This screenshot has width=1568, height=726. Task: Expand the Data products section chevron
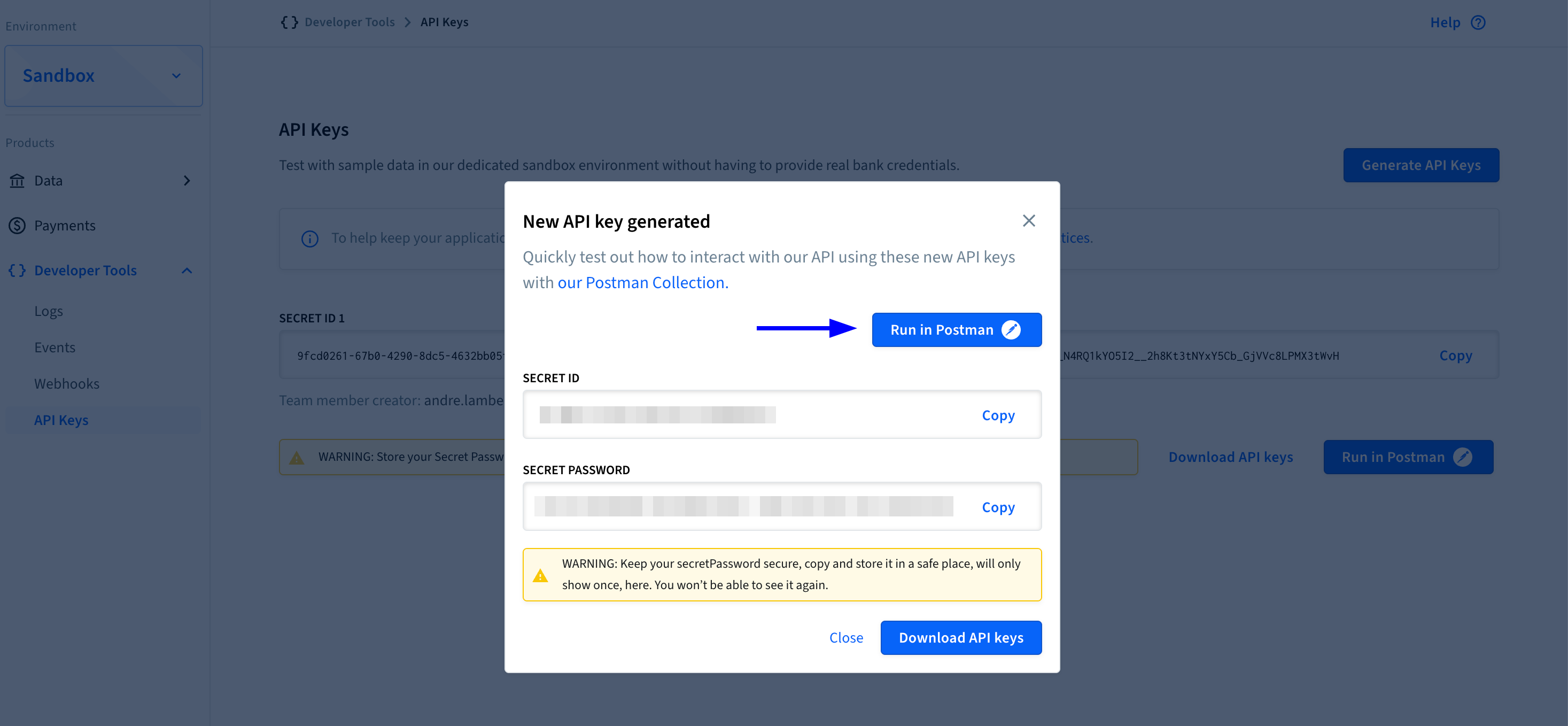coord(187,181)
